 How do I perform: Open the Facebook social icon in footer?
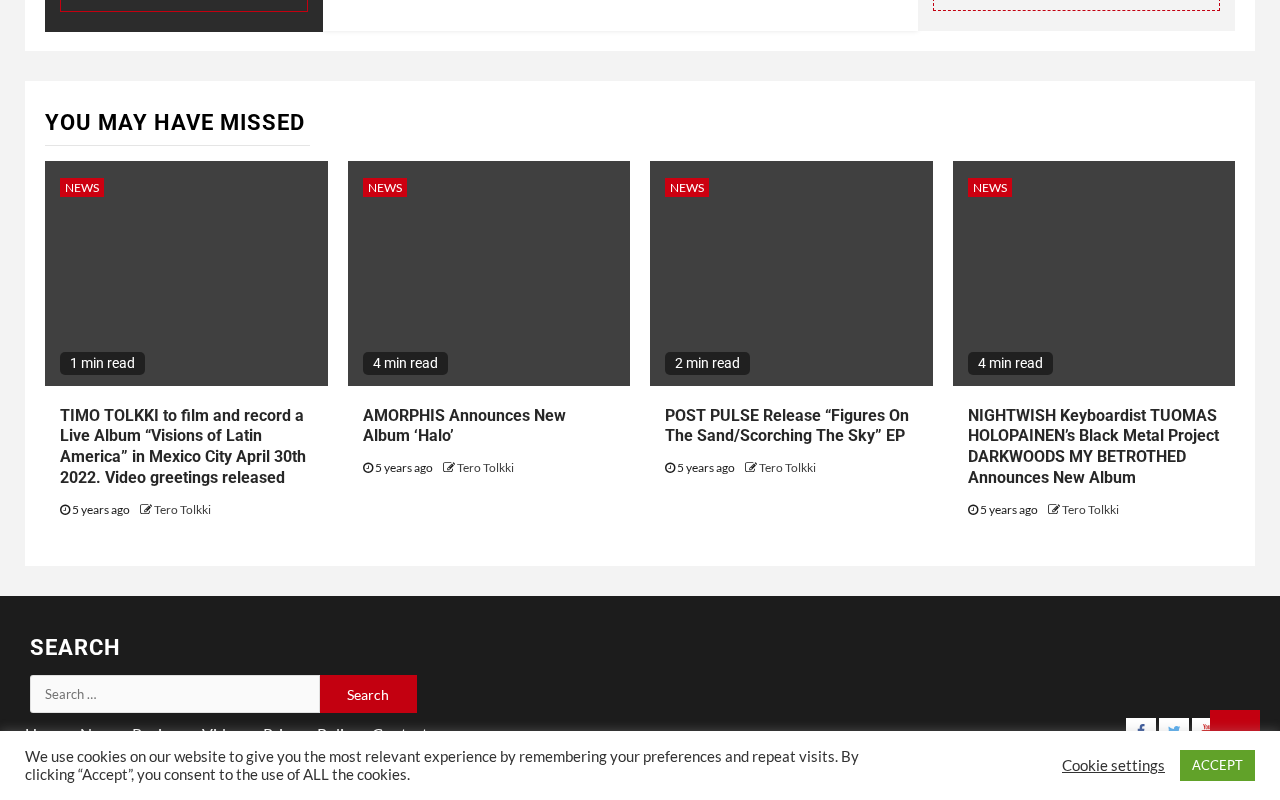(1141, 726)
